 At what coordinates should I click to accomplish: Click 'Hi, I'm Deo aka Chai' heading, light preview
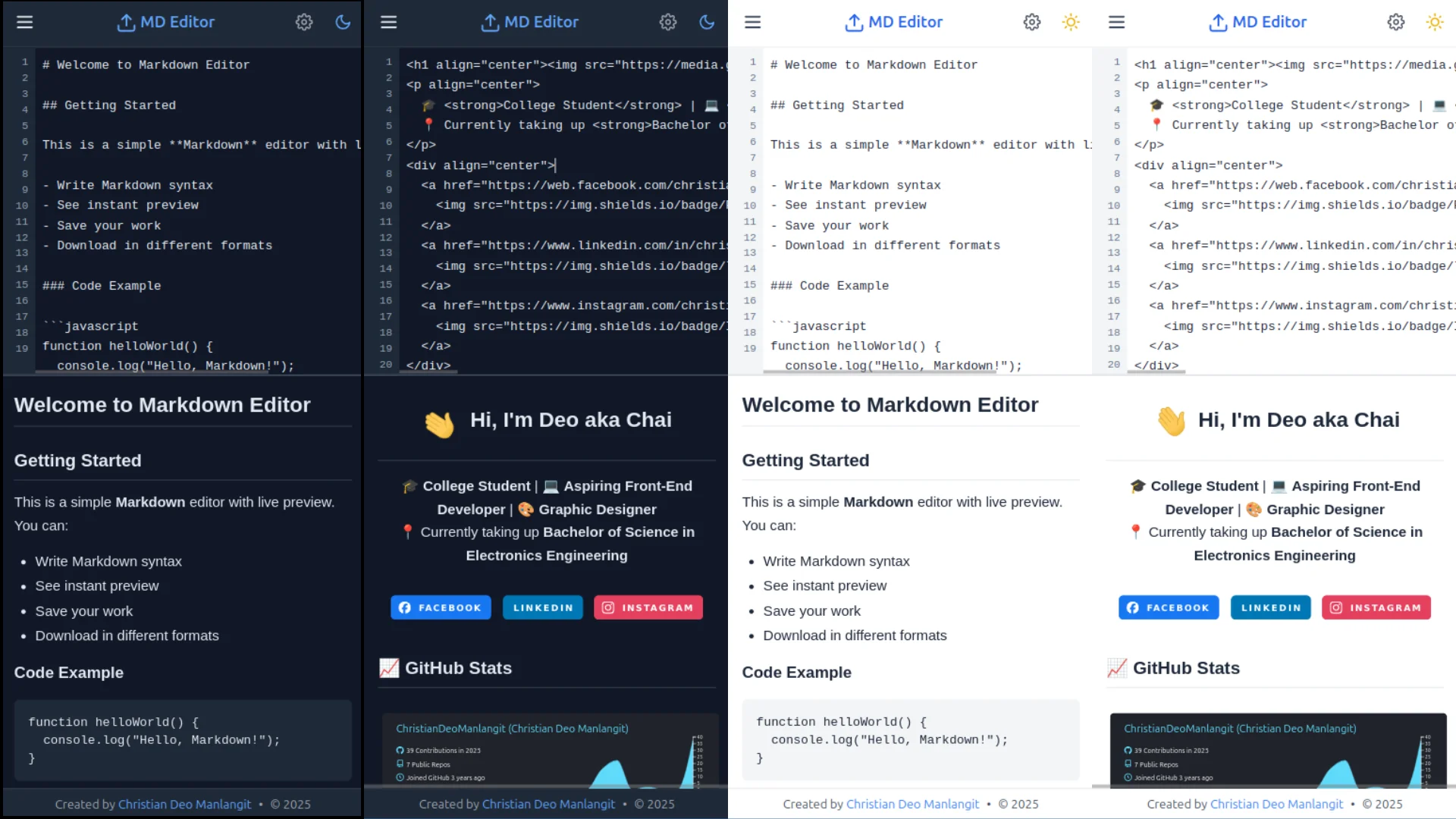1299,420
